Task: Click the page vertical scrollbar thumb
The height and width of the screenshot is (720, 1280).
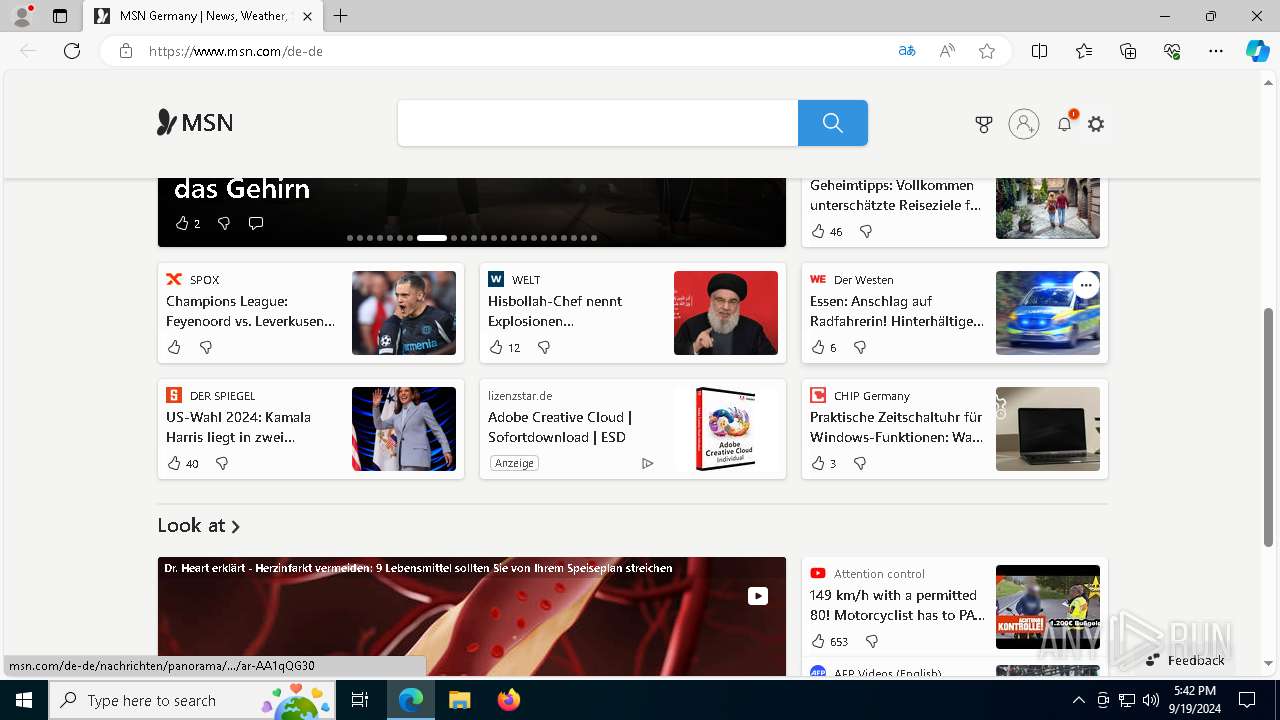Action: (1269, 427)
